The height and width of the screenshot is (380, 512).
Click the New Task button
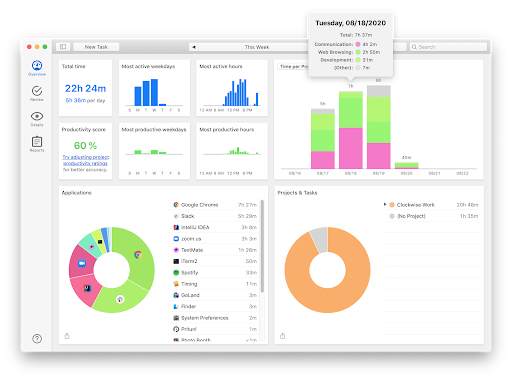pyautogui.click(x=96, y=47)
